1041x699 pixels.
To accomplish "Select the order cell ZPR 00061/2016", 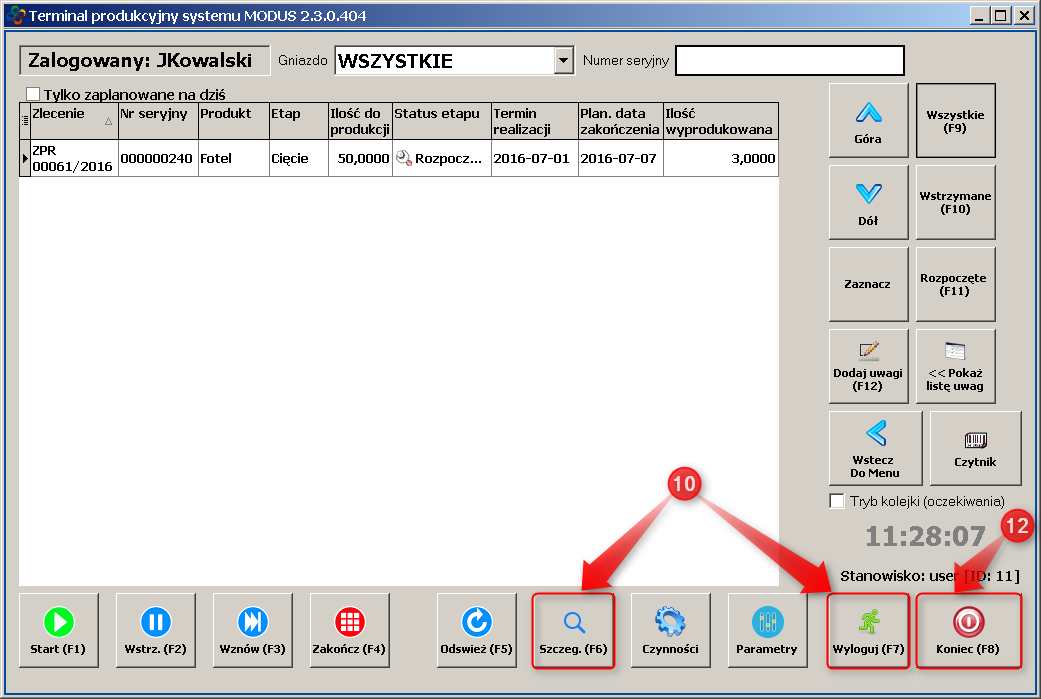I will [x=74, y=158].
